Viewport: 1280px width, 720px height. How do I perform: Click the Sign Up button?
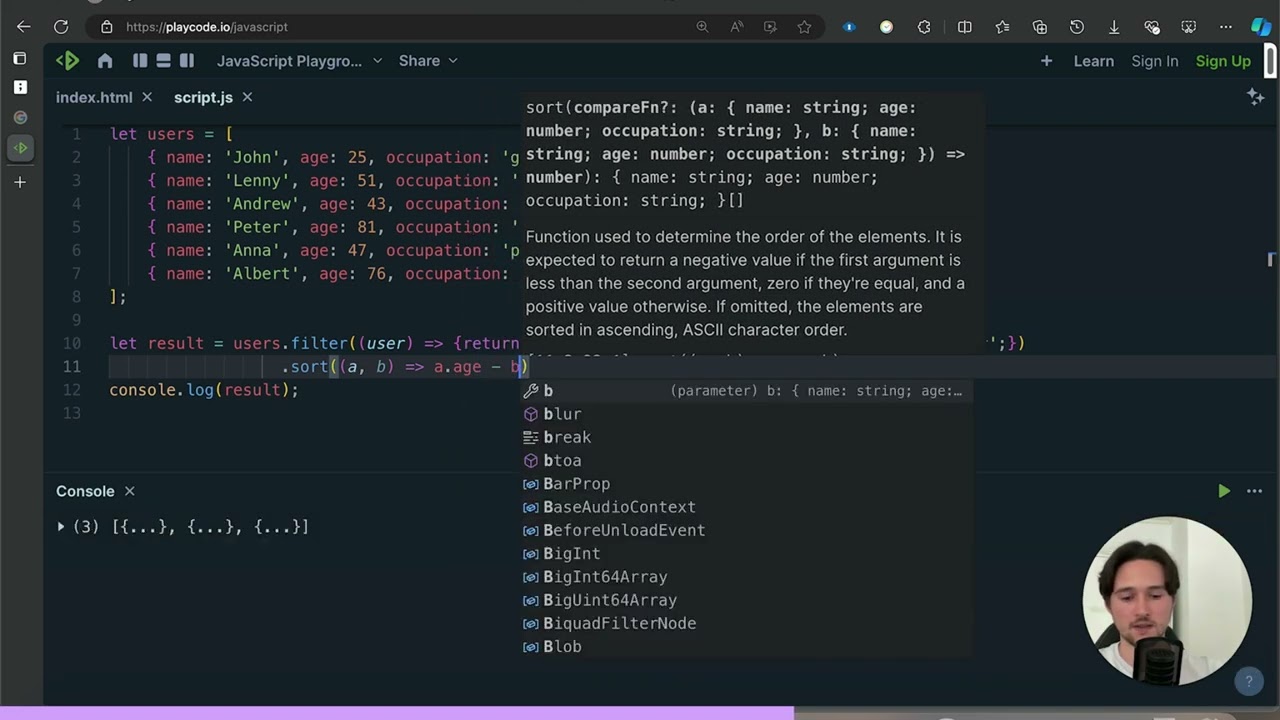[1223, 61]
